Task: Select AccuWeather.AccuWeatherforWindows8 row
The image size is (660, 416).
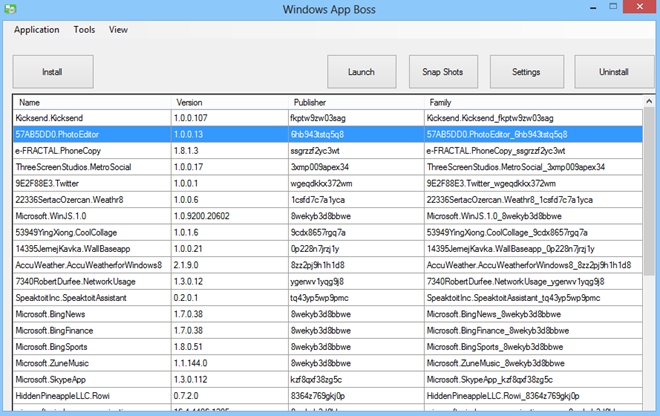Action: pyautogui.click(x=328, y=265)
